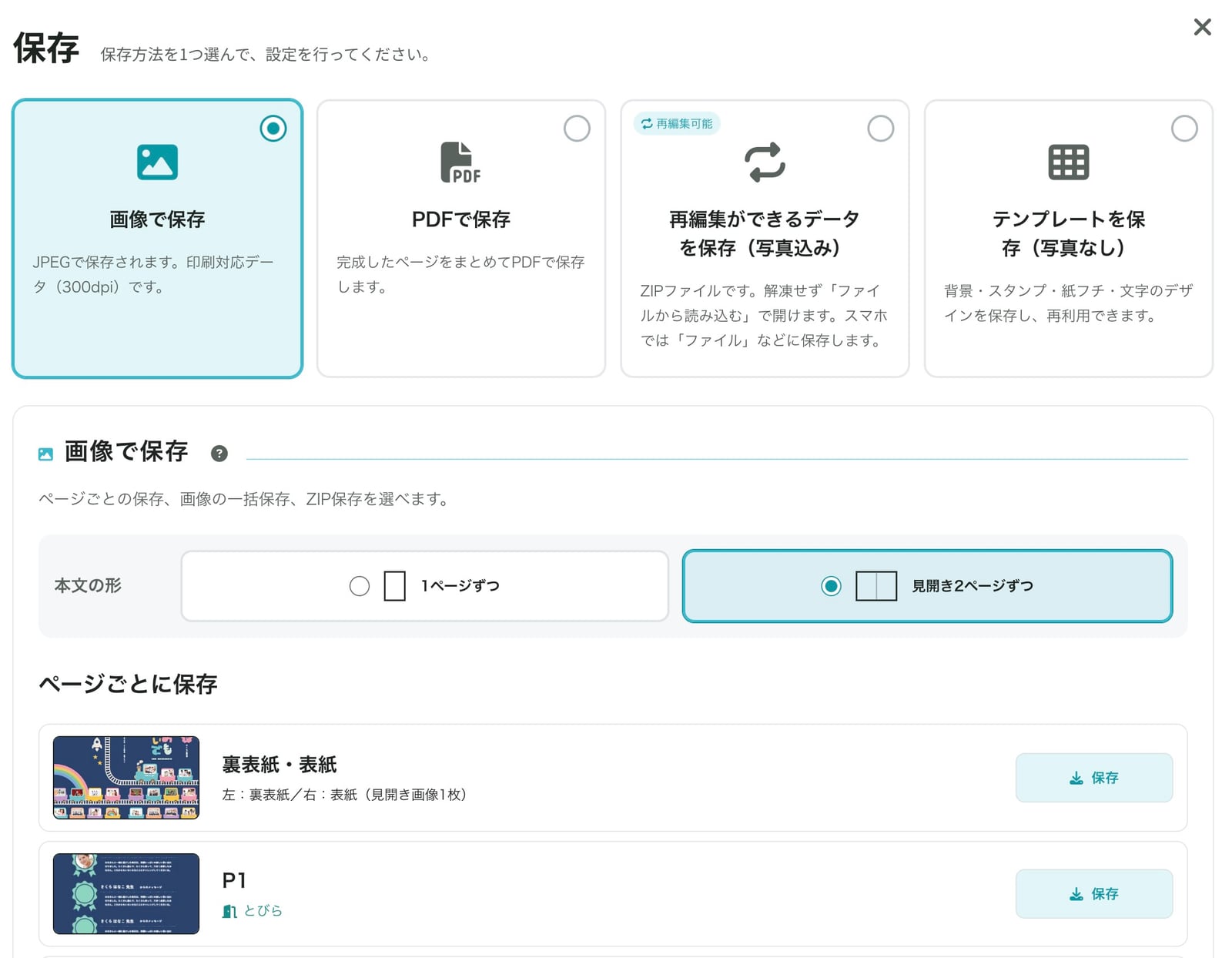Click the re-edit loop arrows icon

[765, 162]
